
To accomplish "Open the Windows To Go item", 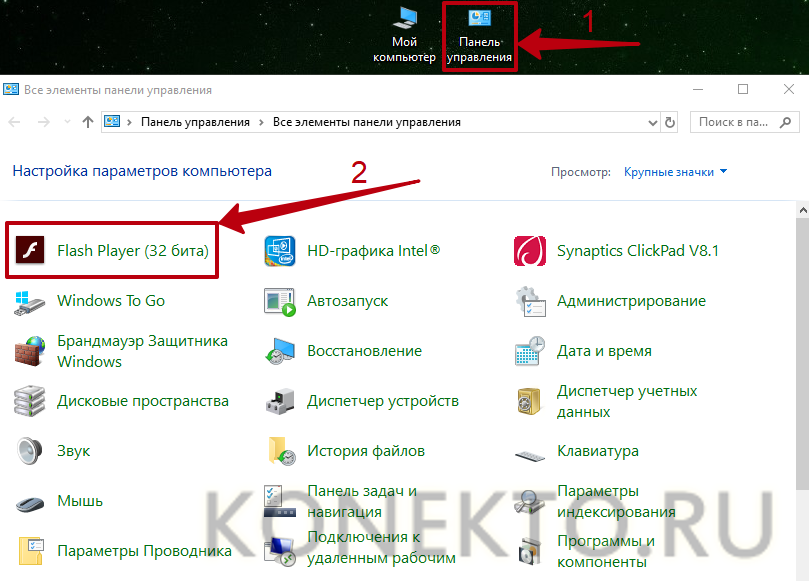I will pyautogui.click(x=110, y=300).
